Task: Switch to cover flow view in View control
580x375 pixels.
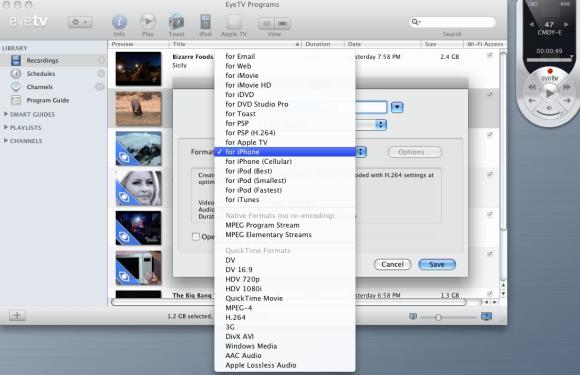Action: (282, 24)
